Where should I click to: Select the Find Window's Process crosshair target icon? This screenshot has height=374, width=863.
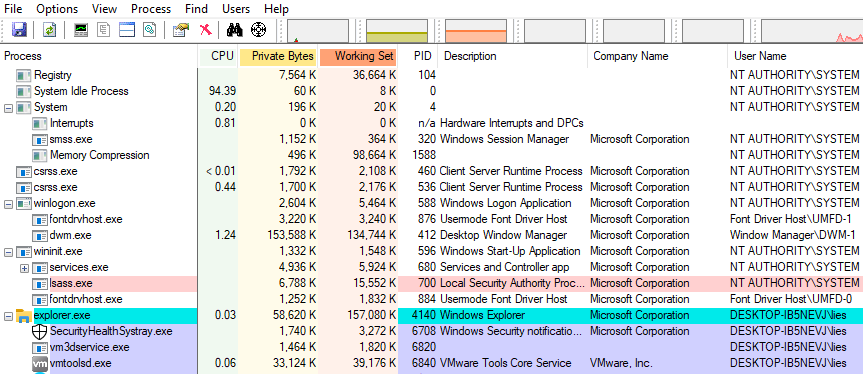coord(259,30)
